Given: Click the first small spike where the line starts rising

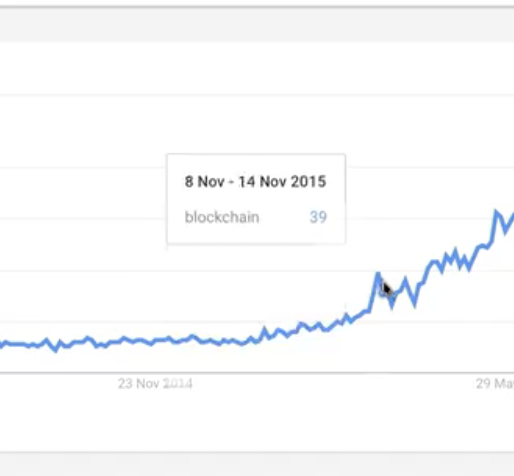Looking at the screenshot, I should 265,329.
